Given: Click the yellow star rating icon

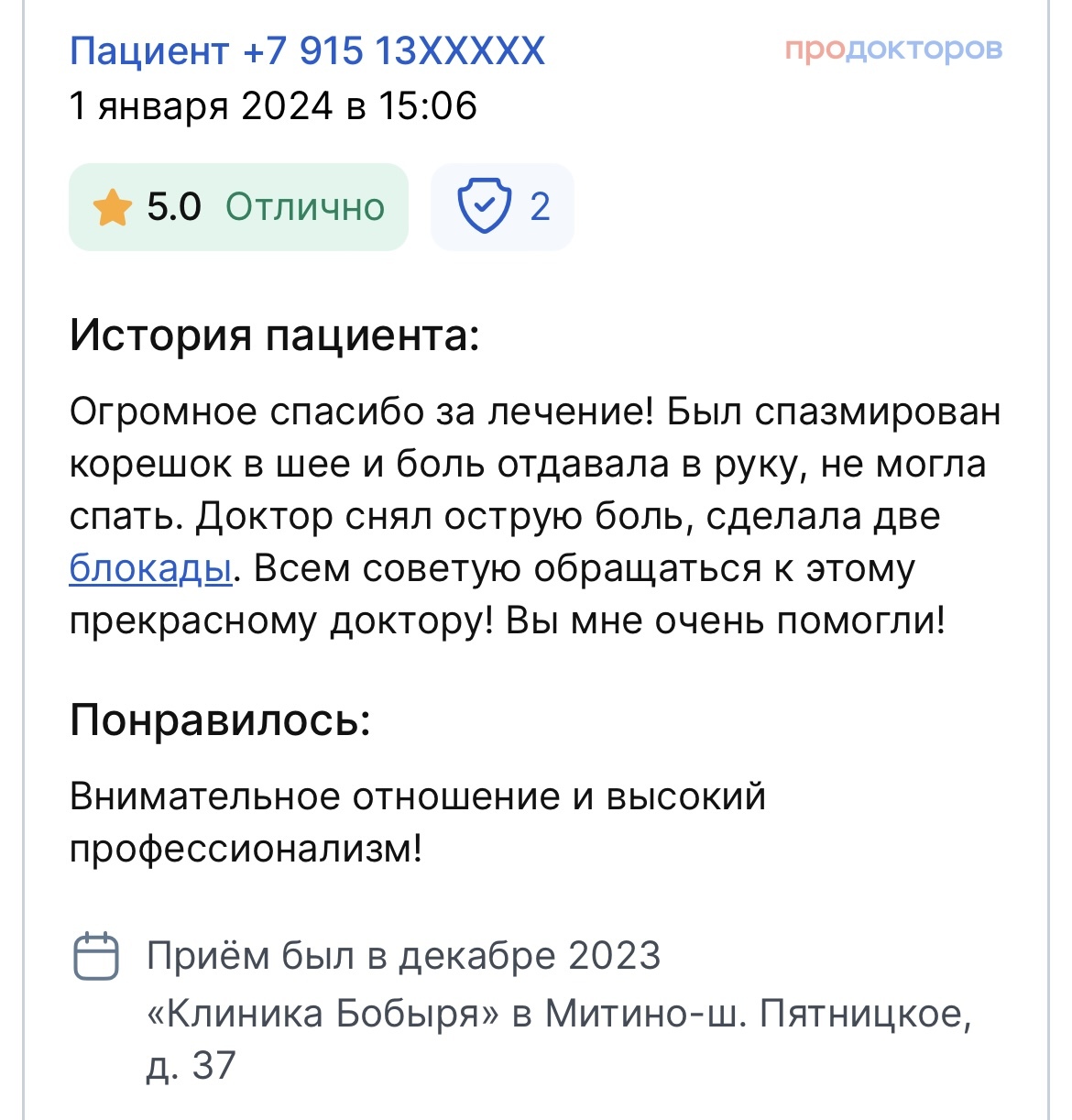Looking at the screenshot, I should 112,207.
